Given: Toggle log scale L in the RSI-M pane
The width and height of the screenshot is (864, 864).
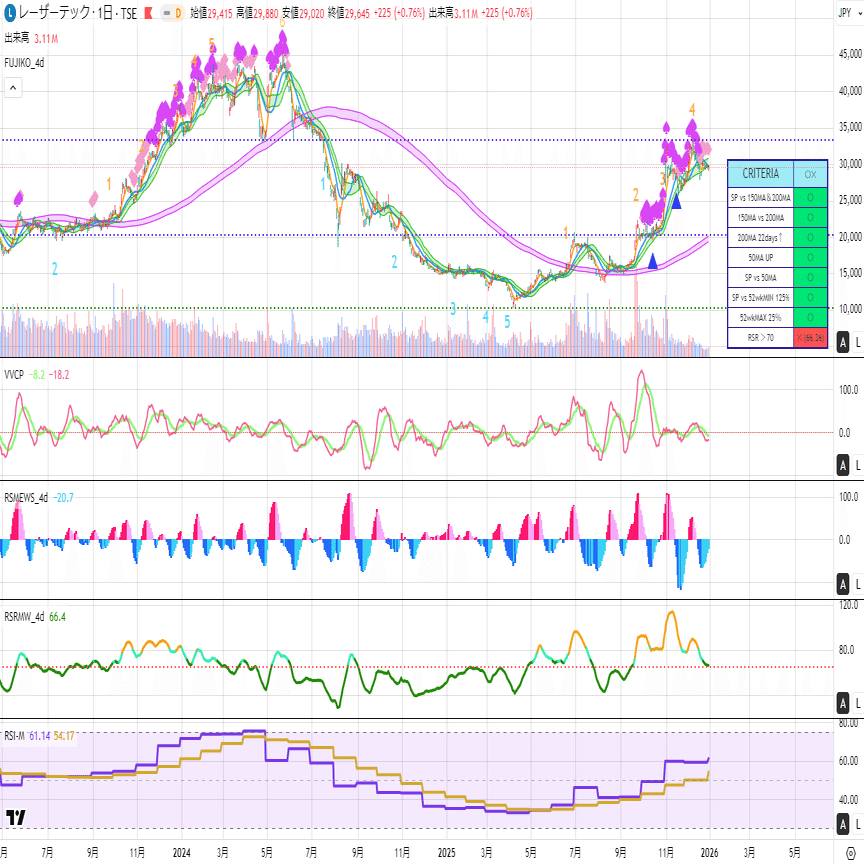Looking at the screenshot, I should tap(857, 824).
